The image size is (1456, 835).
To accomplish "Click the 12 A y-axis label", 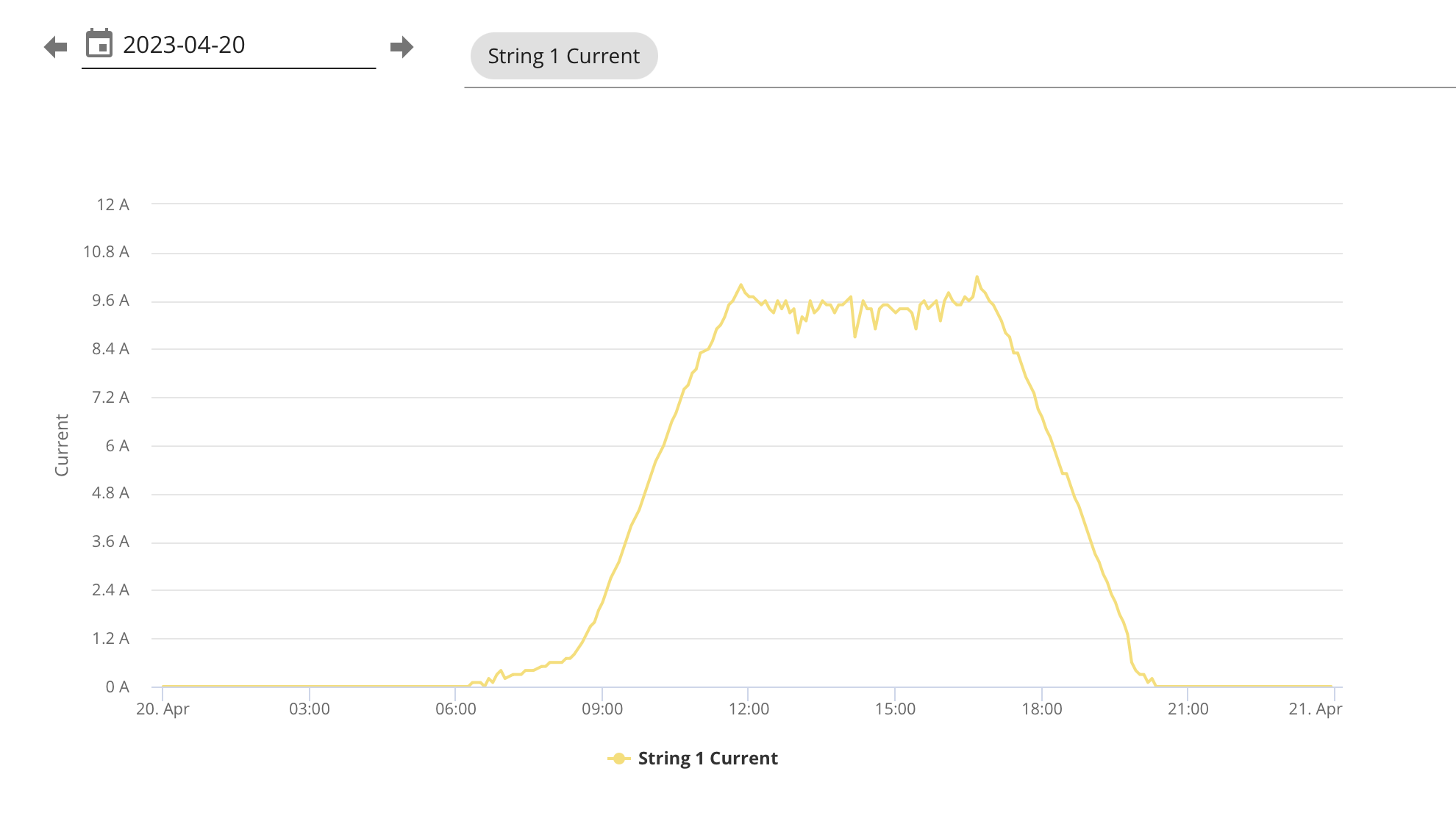I will point(113,204).
